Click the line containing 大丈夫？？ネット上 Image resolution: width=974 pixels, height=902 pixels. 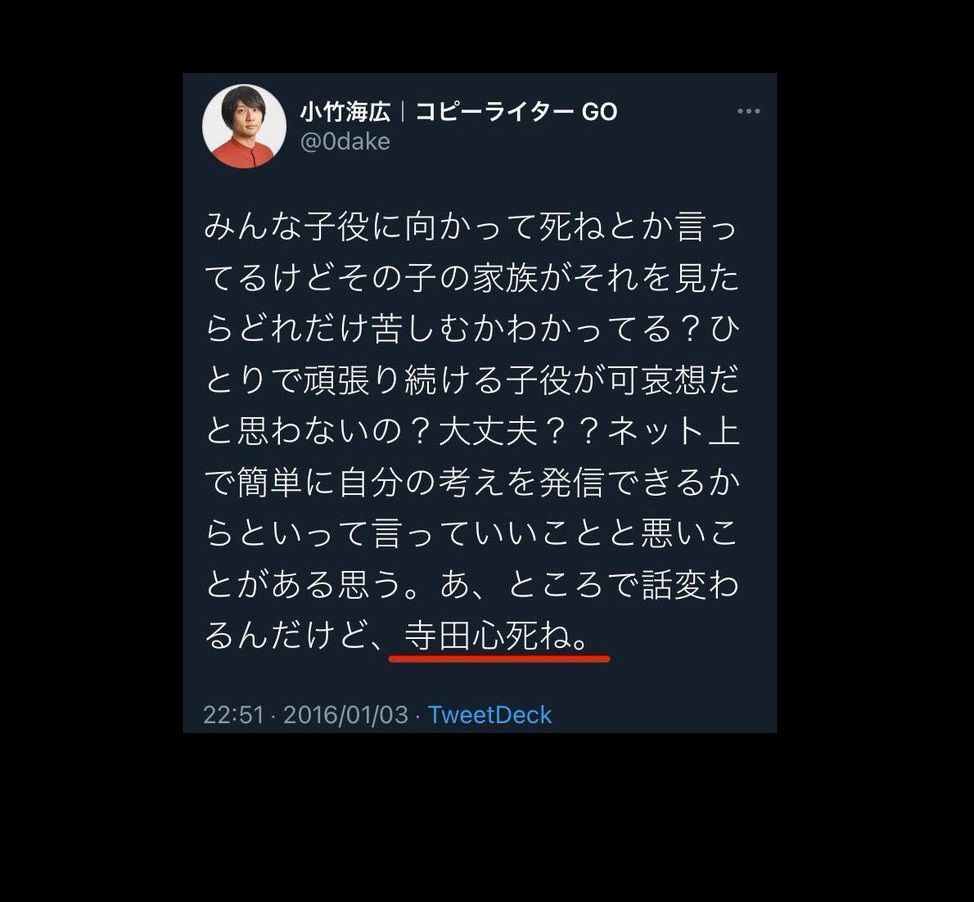pos(472,430)
